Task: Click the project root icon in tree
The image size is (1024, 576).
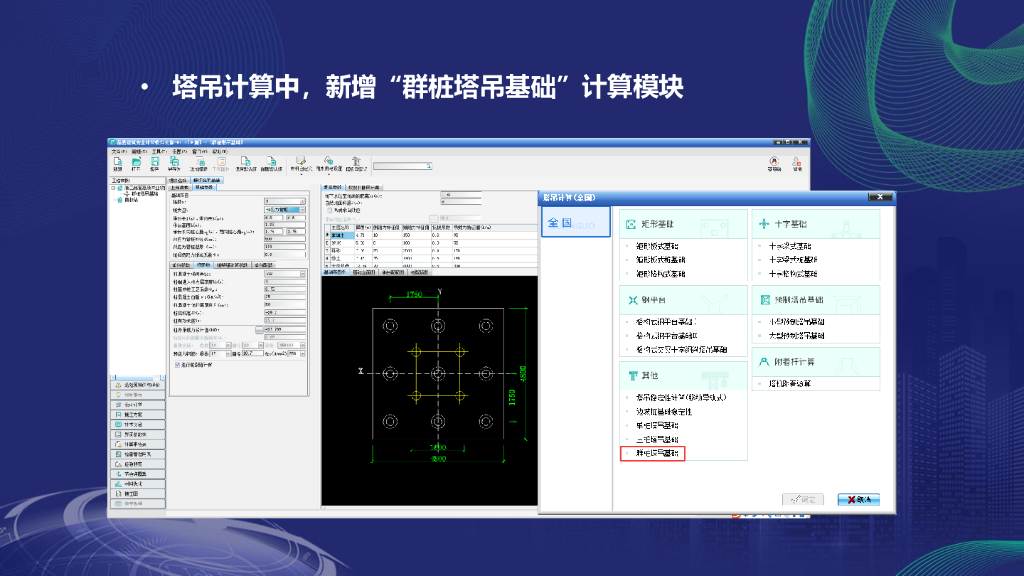Action: coord(120,188)
